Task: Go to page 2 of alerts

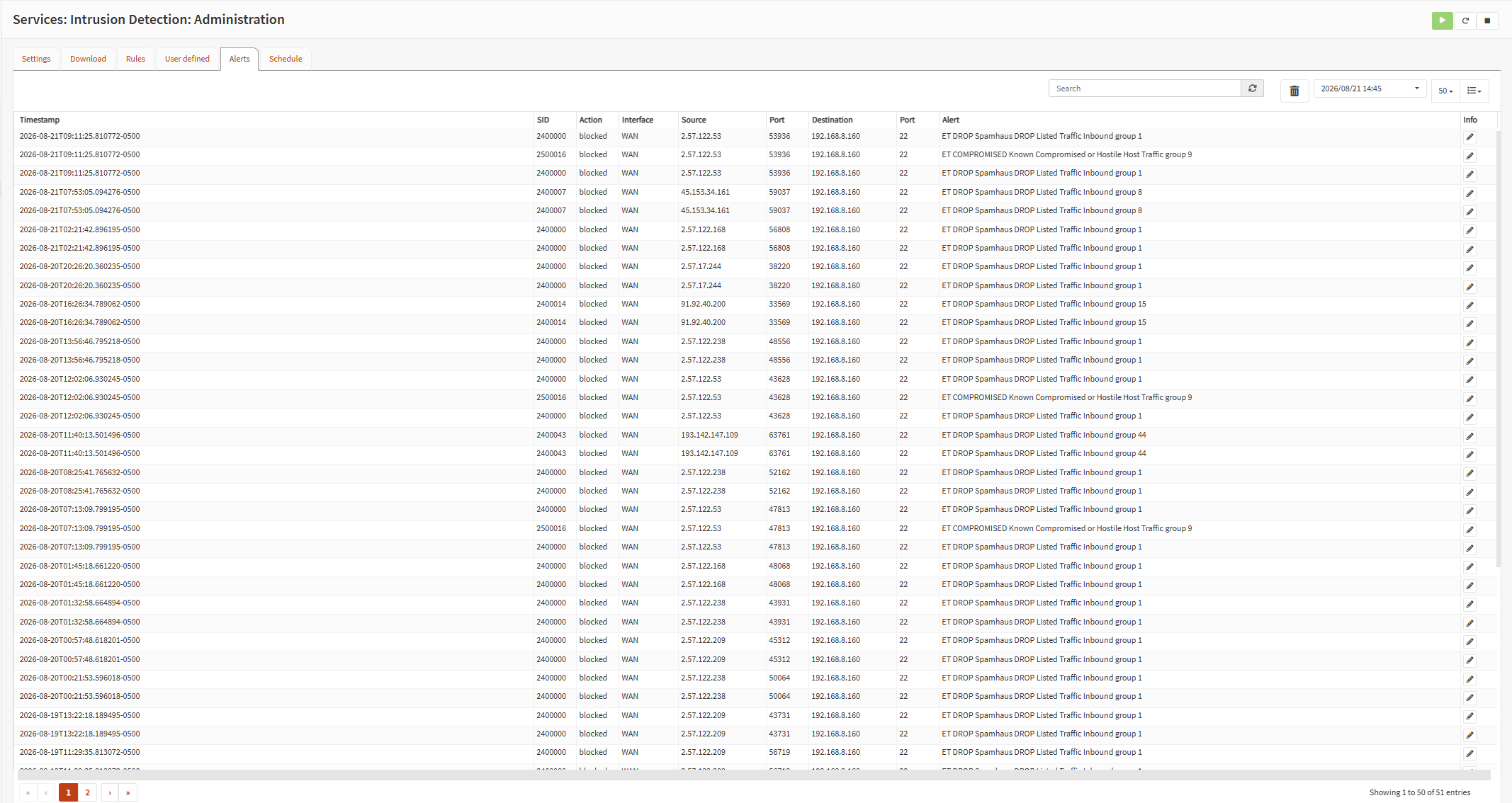Action: pos(87,792)
